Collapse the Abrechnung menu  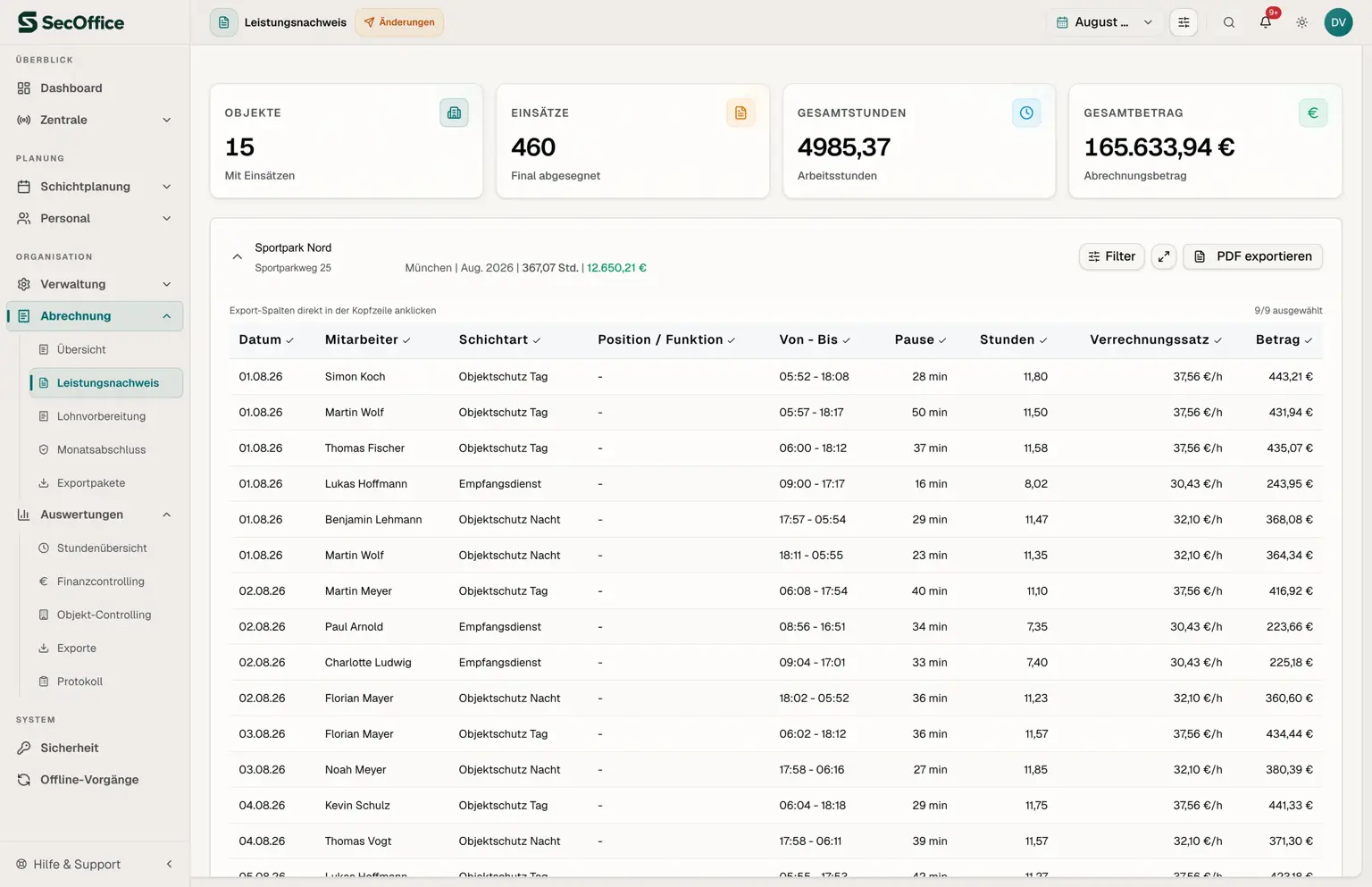95,316
